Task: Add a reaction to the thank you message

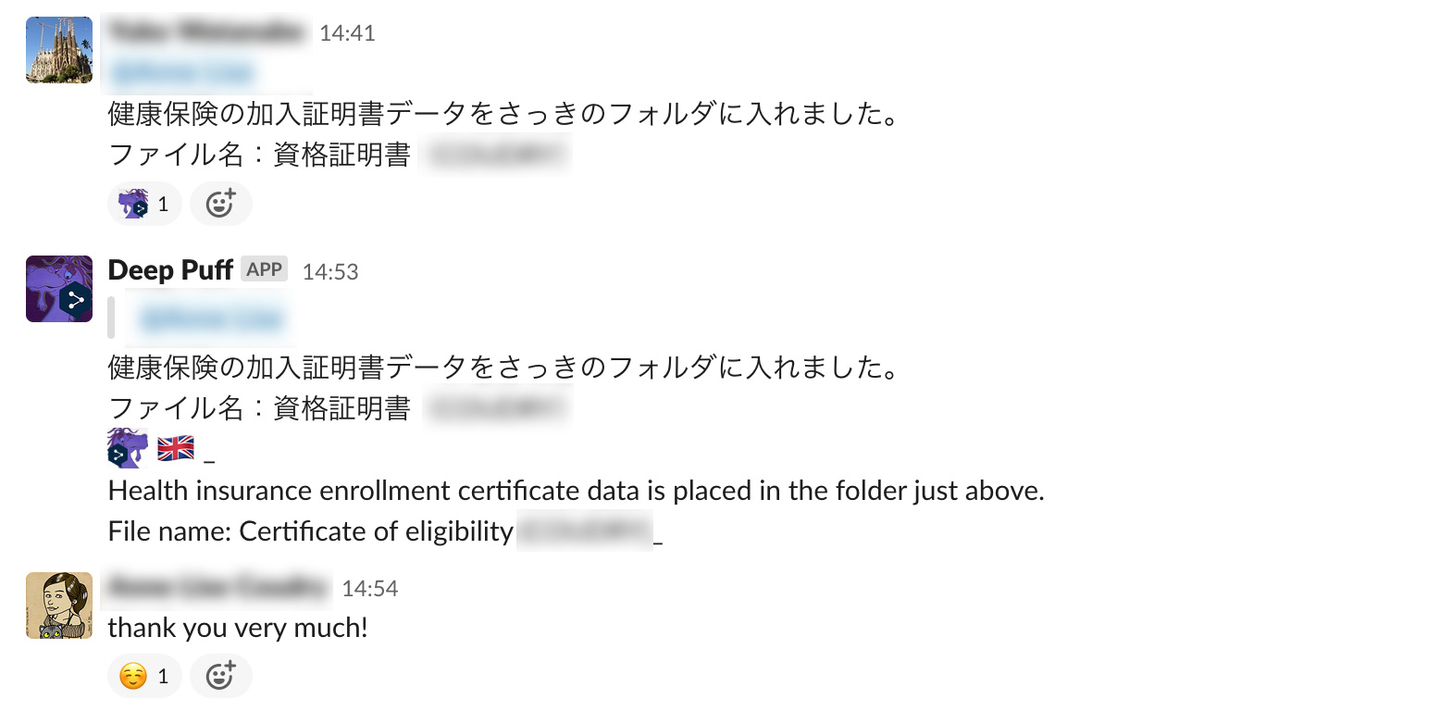Action: click(220, 676)
